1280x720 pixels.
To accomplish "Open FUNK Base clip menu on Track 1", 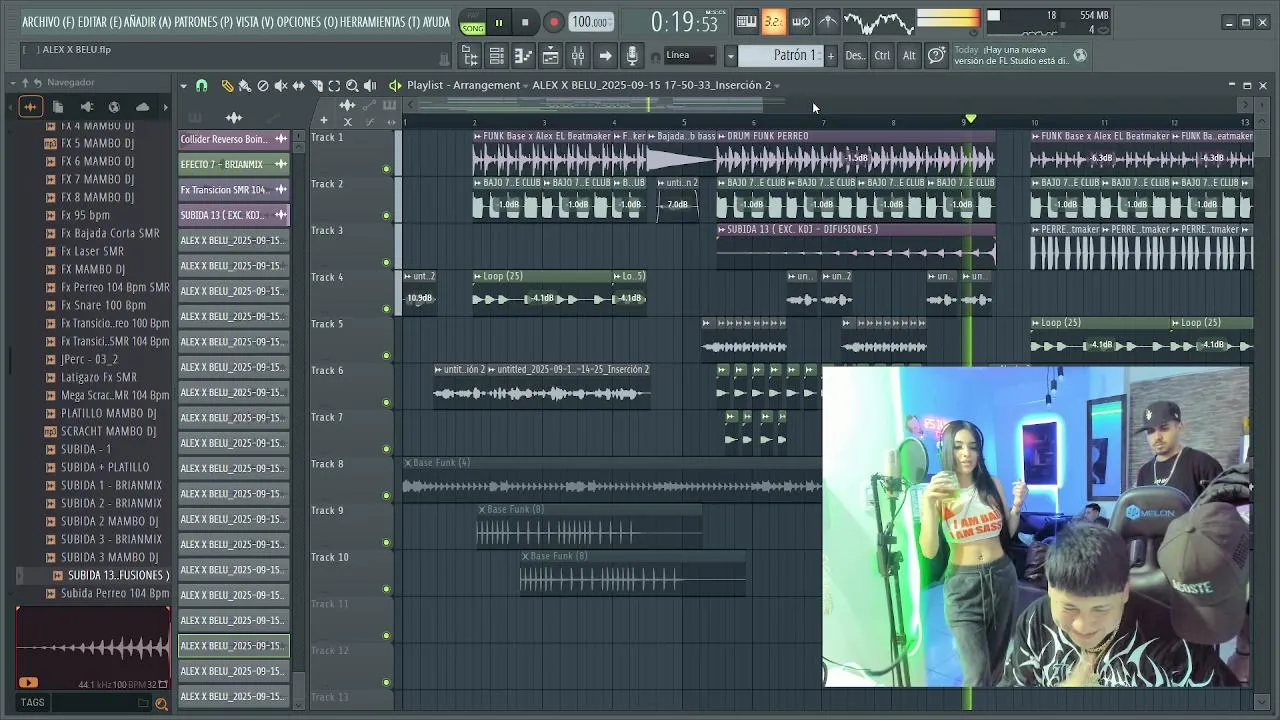I will 478,137.
